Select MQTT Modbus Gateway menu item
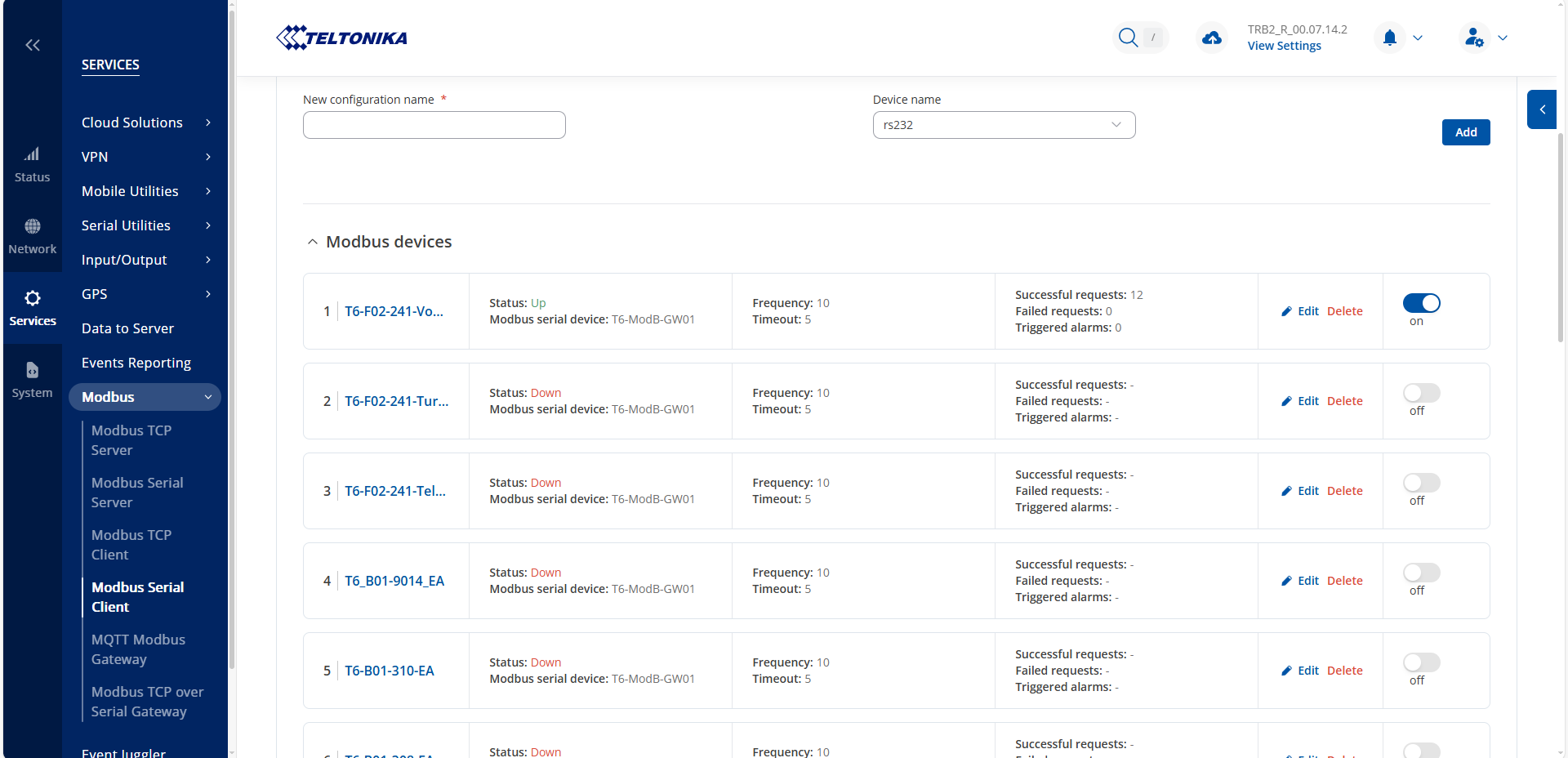 pyautogui.click(x=138, y=649)
